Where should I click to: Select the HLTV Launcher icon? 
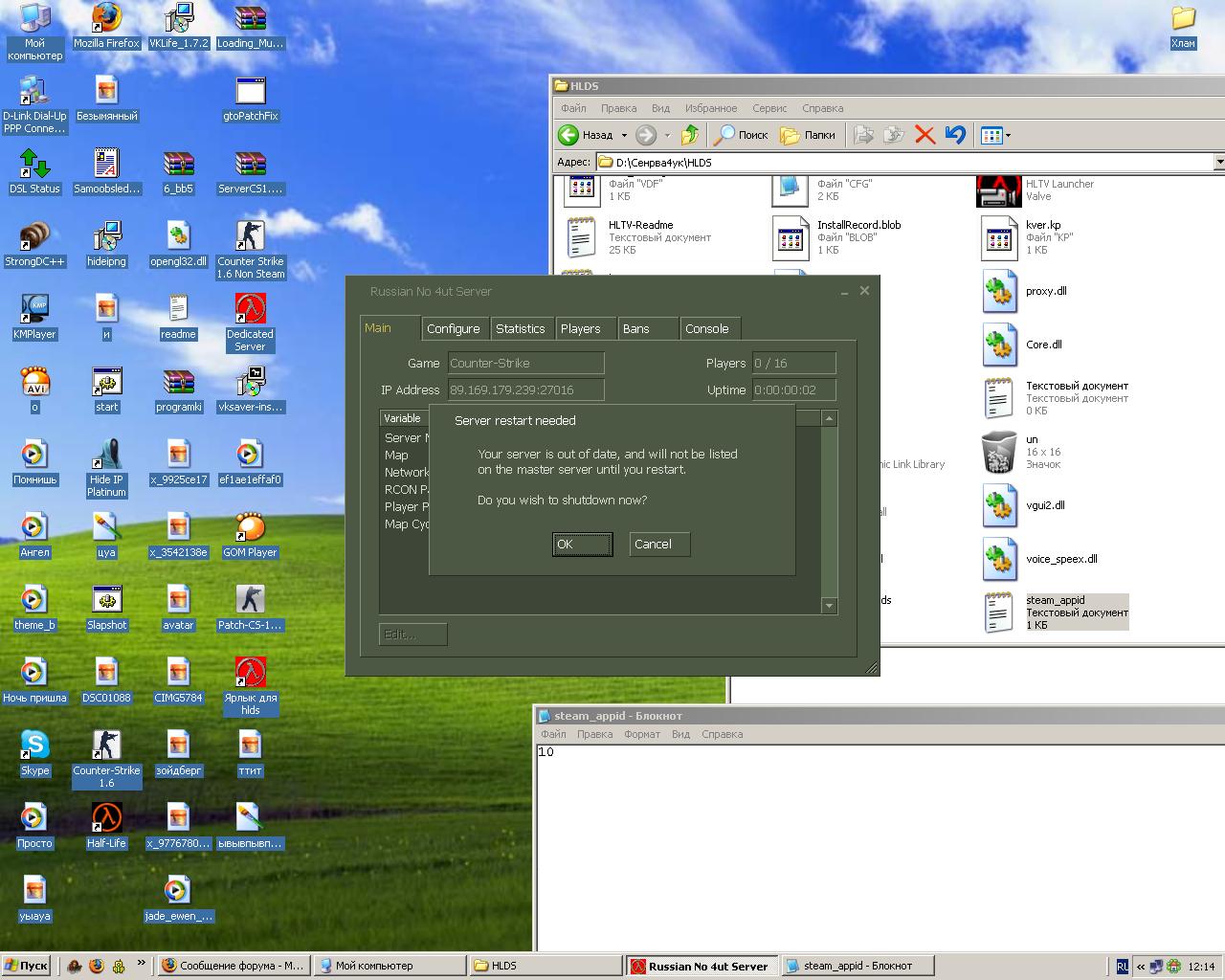(999, 190)
